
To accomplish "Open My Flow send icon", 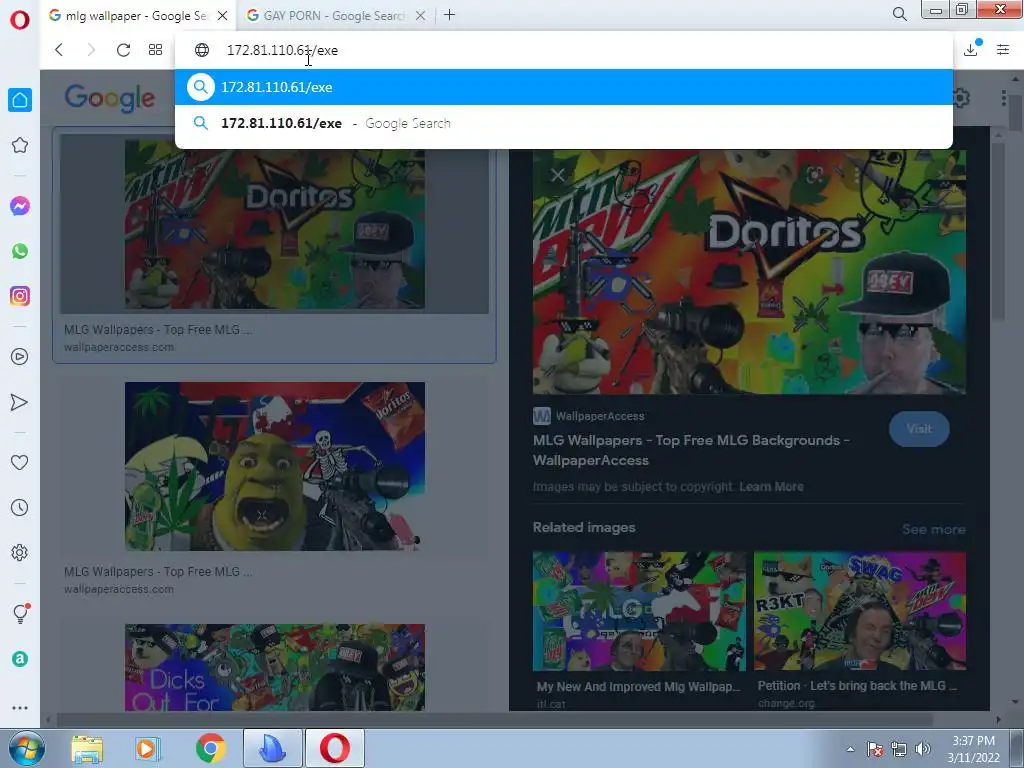I will click(20, 402).
